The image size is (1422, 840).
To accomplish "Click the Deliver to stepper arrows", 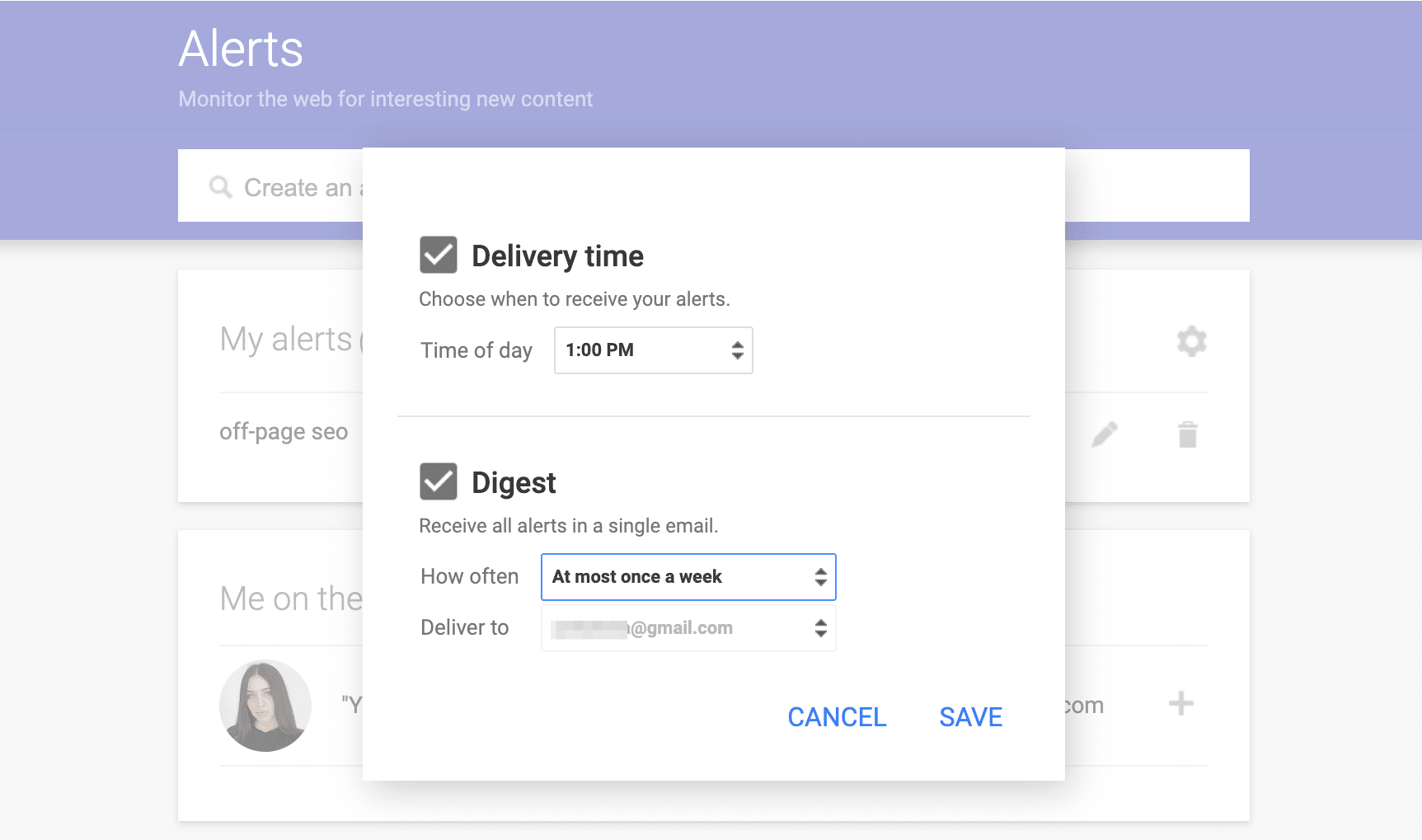I will (x=820, y=627).
